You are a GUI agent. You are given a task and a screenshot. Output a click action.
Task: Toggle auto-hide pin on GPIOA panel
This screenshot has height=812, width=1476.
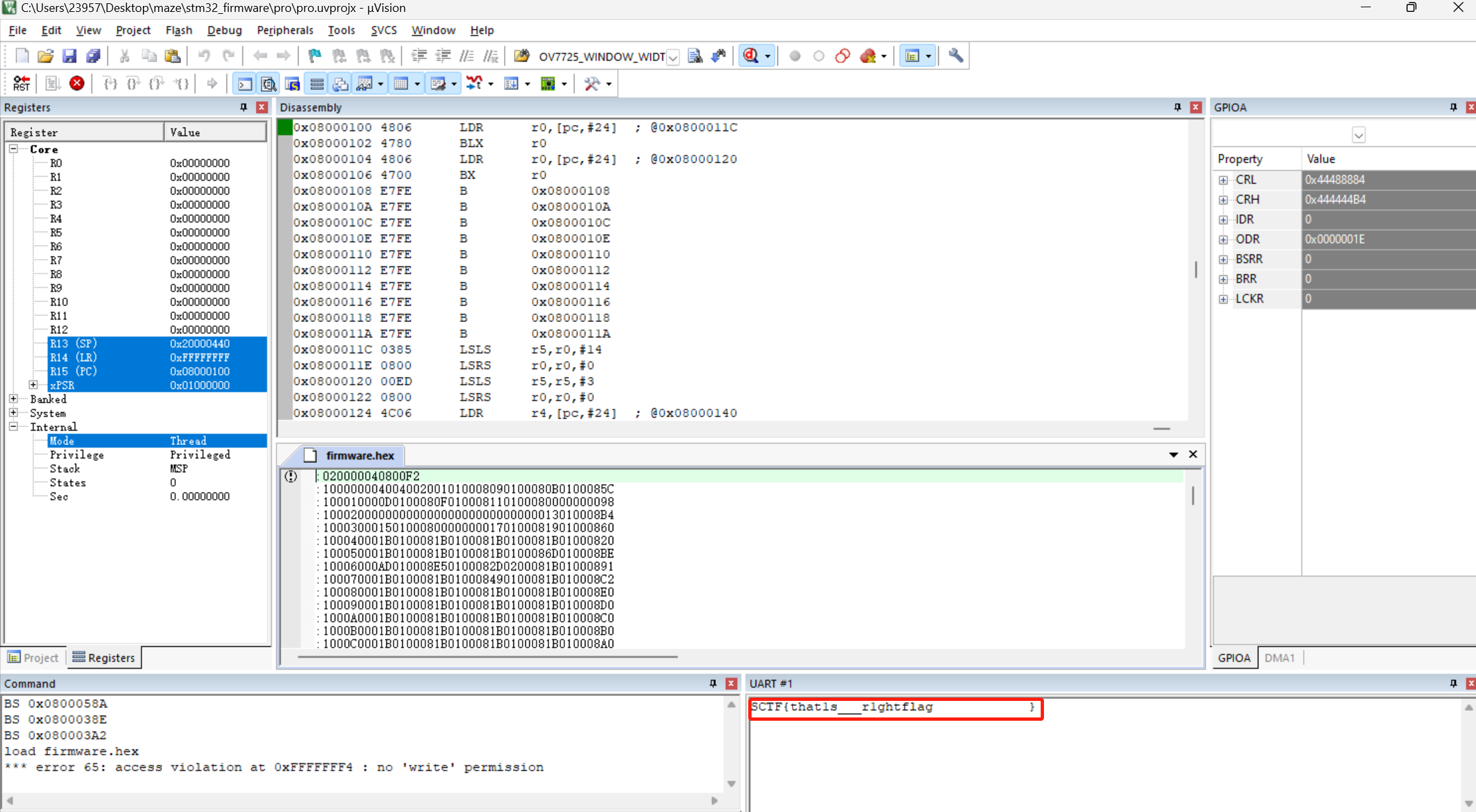coord(1454,107)
